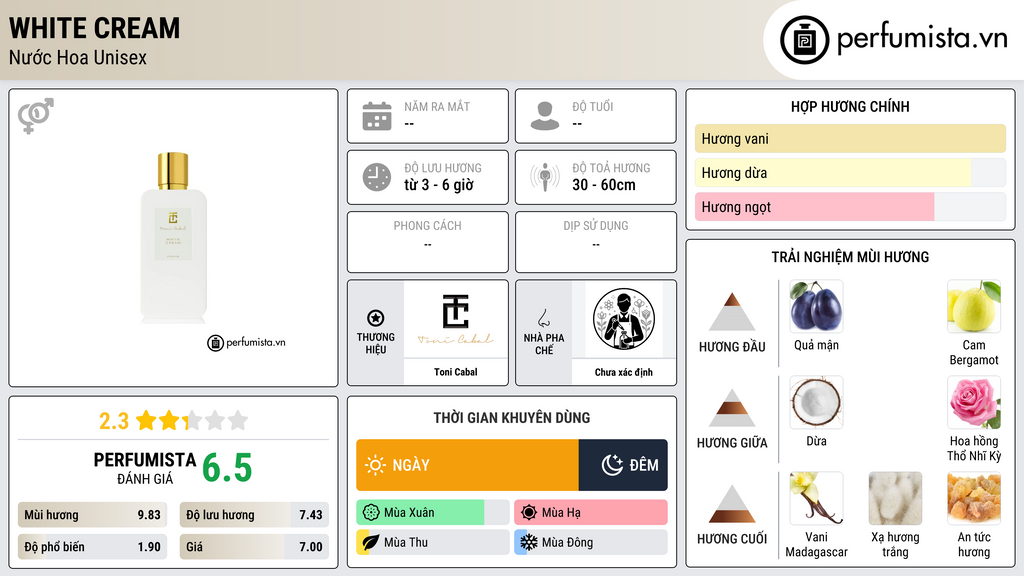The image size is (1024, 576).
Task: Click the base-note pyramid icon for Hương cuối
Action: point(732,504)
